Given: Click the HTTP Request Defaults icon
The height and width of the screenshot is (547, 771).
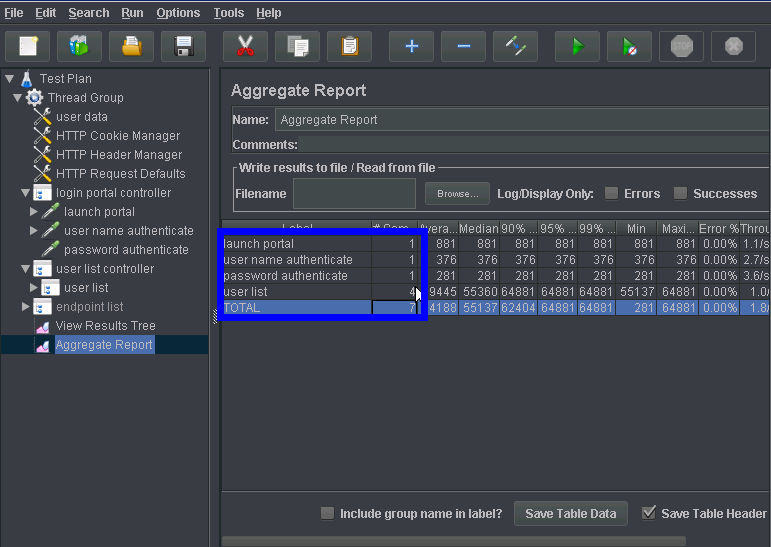Looking at the screenshot, I should tap(42, 174).
